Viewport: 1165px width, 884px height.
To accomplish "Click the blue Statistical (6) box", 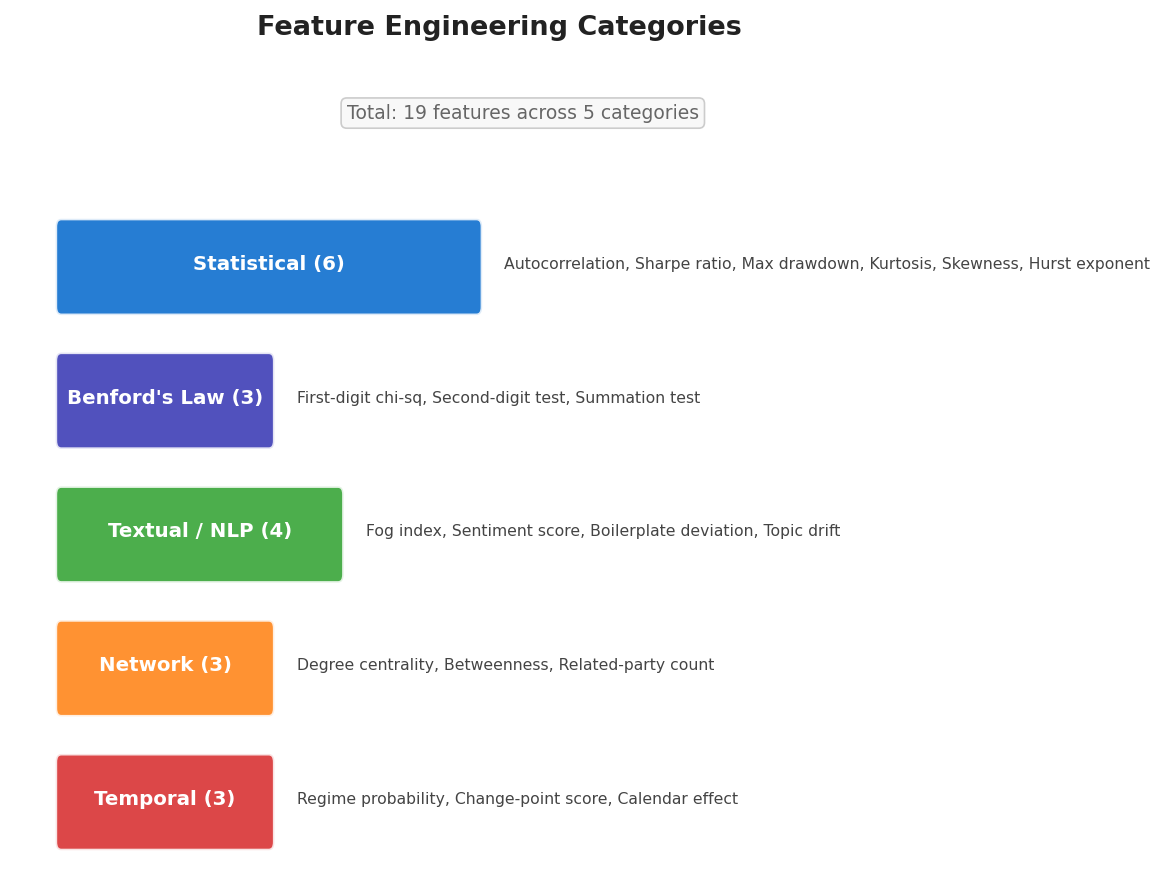I will (x=268, y=266).
